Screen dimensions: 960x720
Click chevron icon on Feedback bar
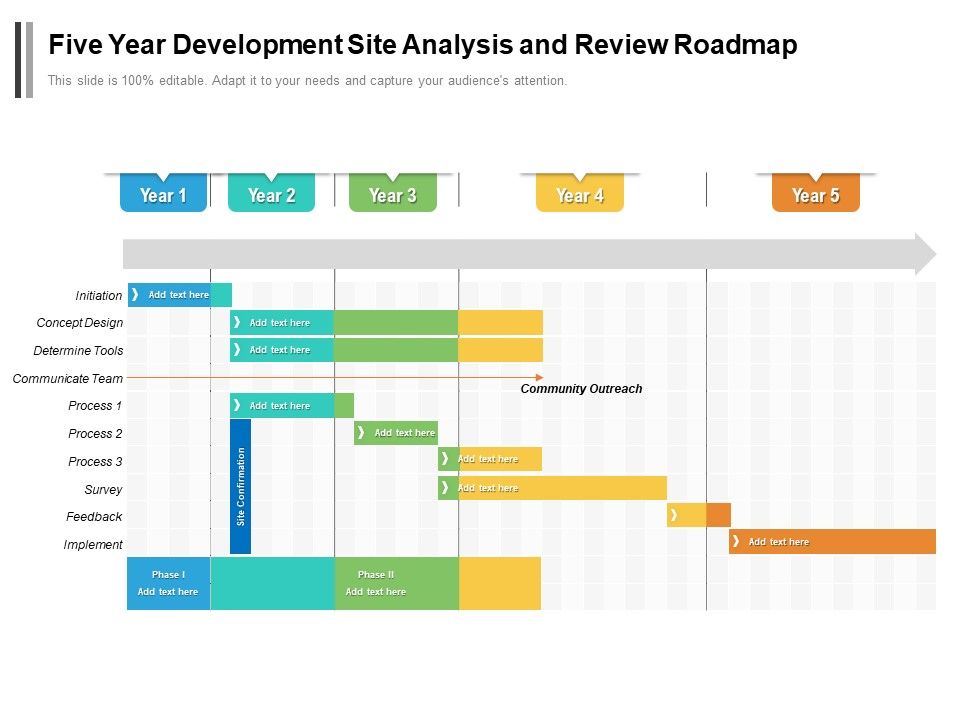(674, 515)
